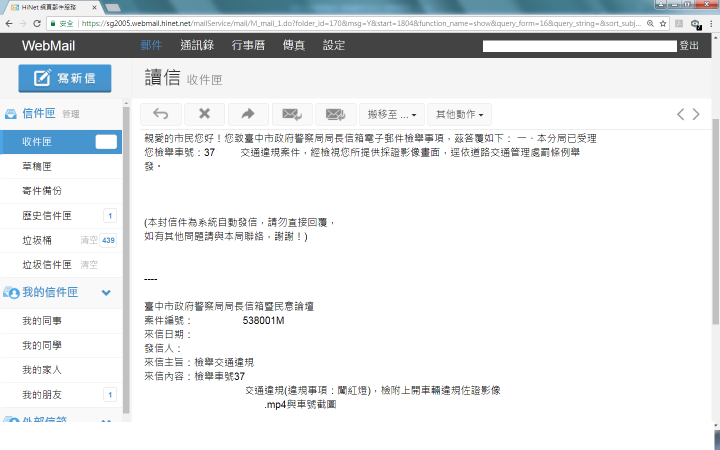The image size is (720, 450).
Task: Click the zoom magnifier icon in address bar
Action: click(650, 23)
